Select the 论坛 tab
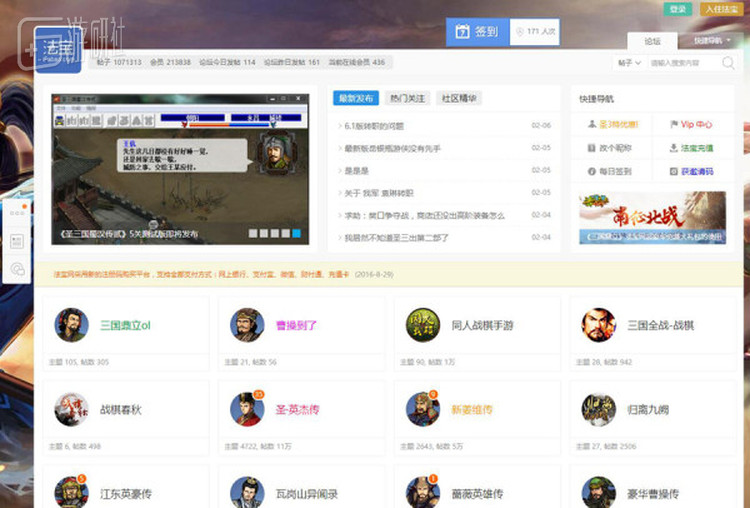The width and height of the screenshot is (750, 508). coord(652,42)
